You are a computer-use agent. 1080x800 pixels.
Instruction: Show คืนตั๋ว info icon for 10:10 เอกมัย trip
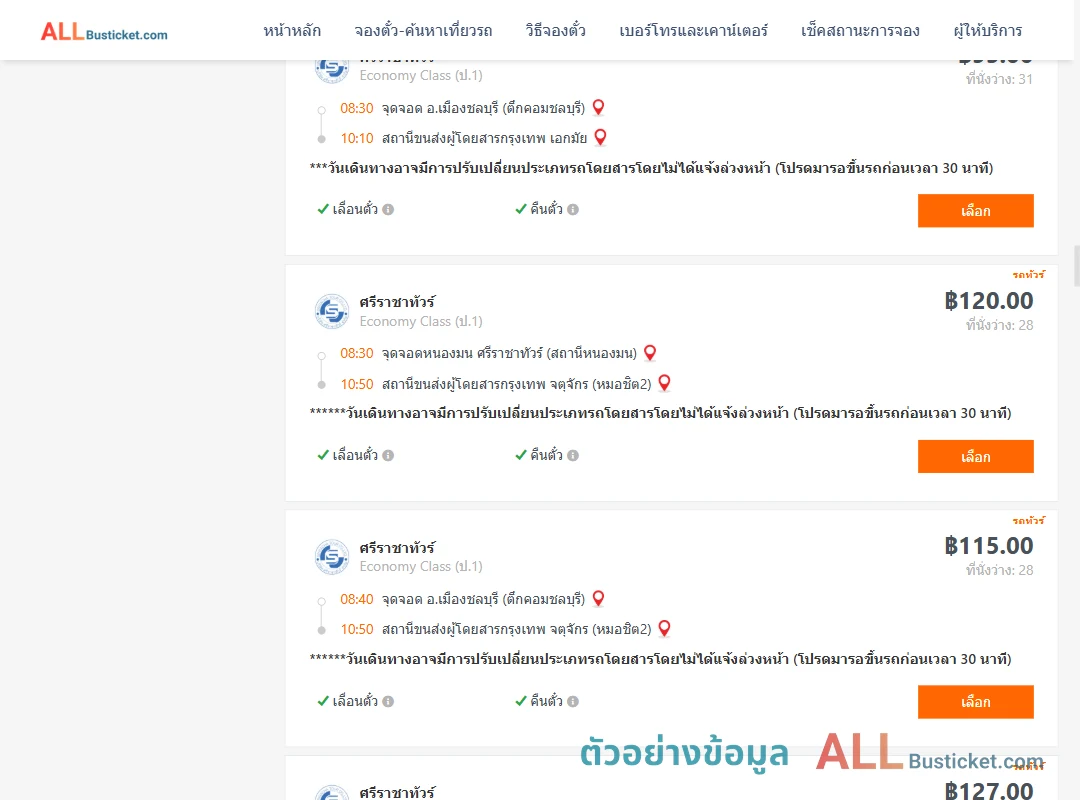(573, 209)
